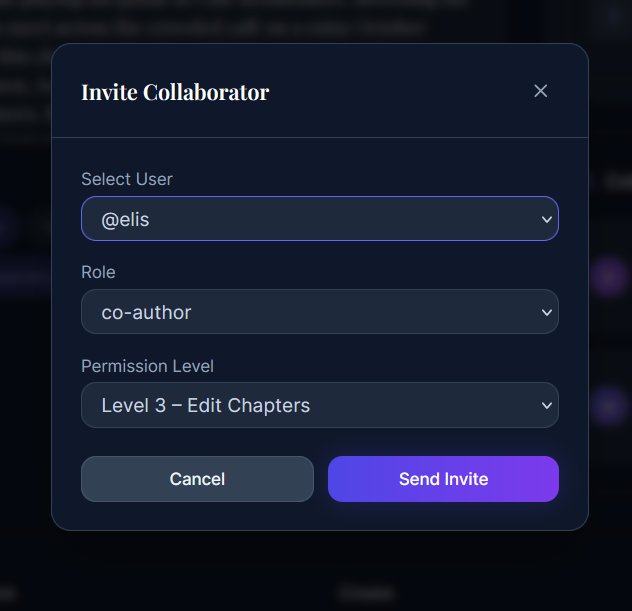Open the Select User dropdown

pyautogui.click(x=319, y=219)
